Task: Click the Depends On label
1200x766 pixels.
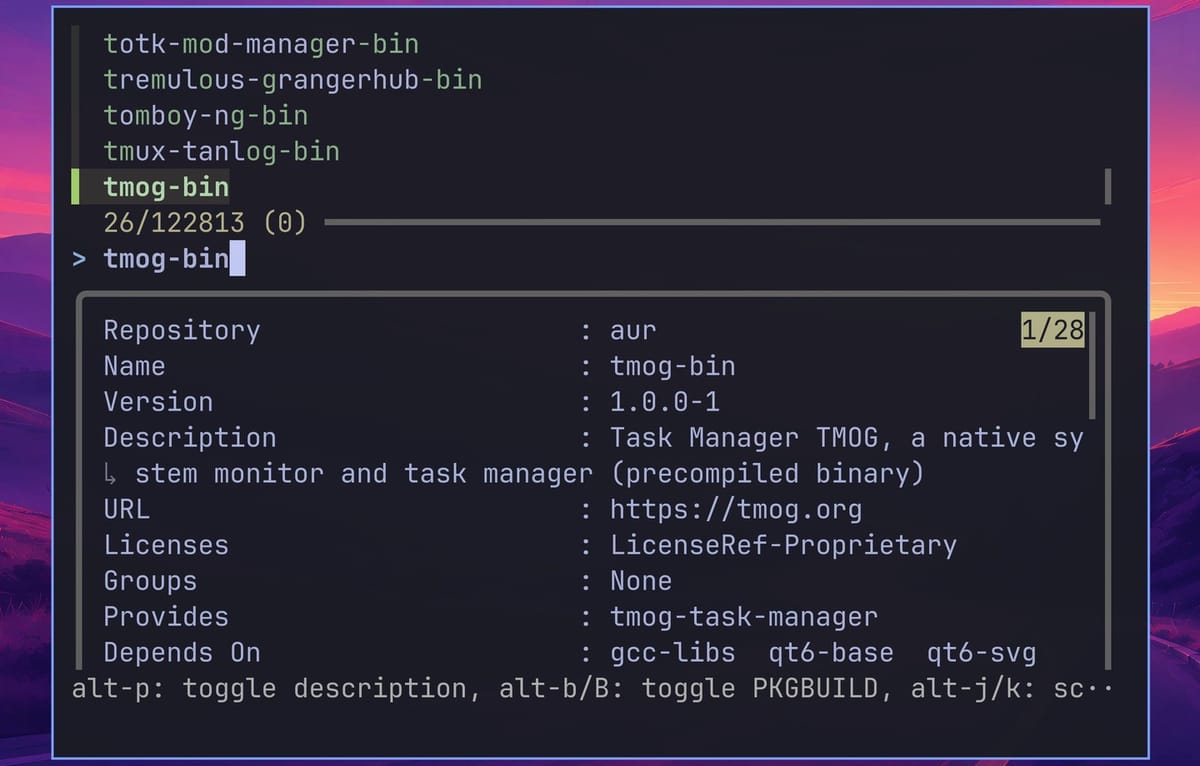Action: pos(182,653)
